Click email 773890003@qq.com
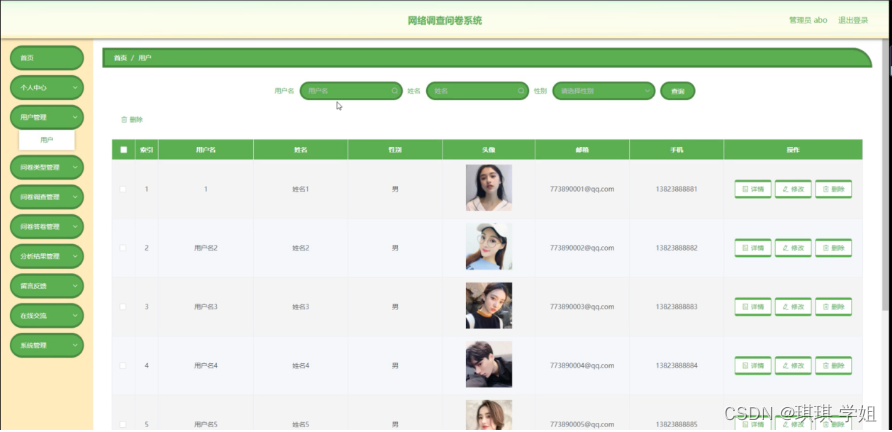The width and height of the screenshot is (892, 432). tap(582, 307)
